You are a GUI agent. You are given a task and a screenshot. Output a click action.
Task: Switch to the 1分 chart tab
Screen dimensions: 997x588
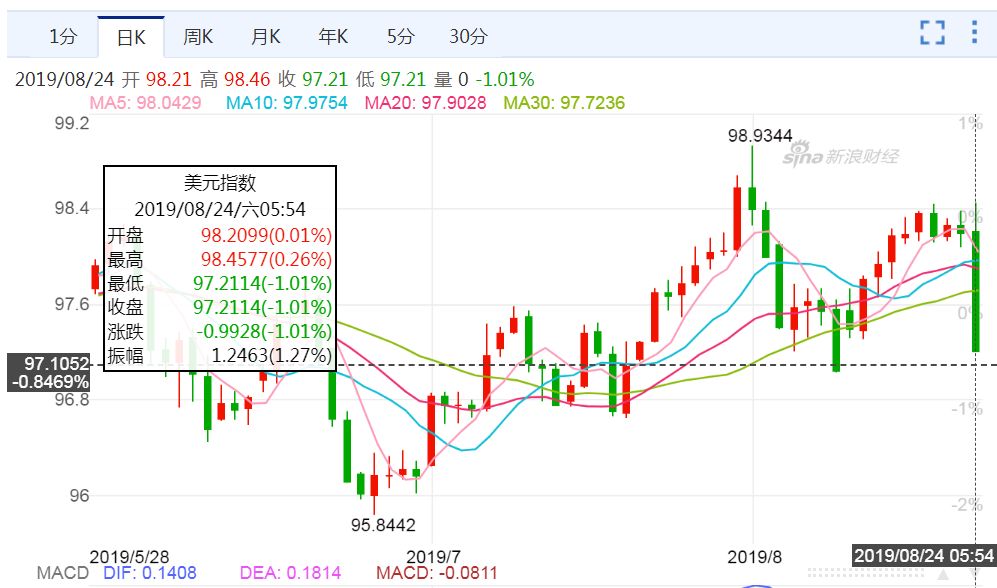62,37
